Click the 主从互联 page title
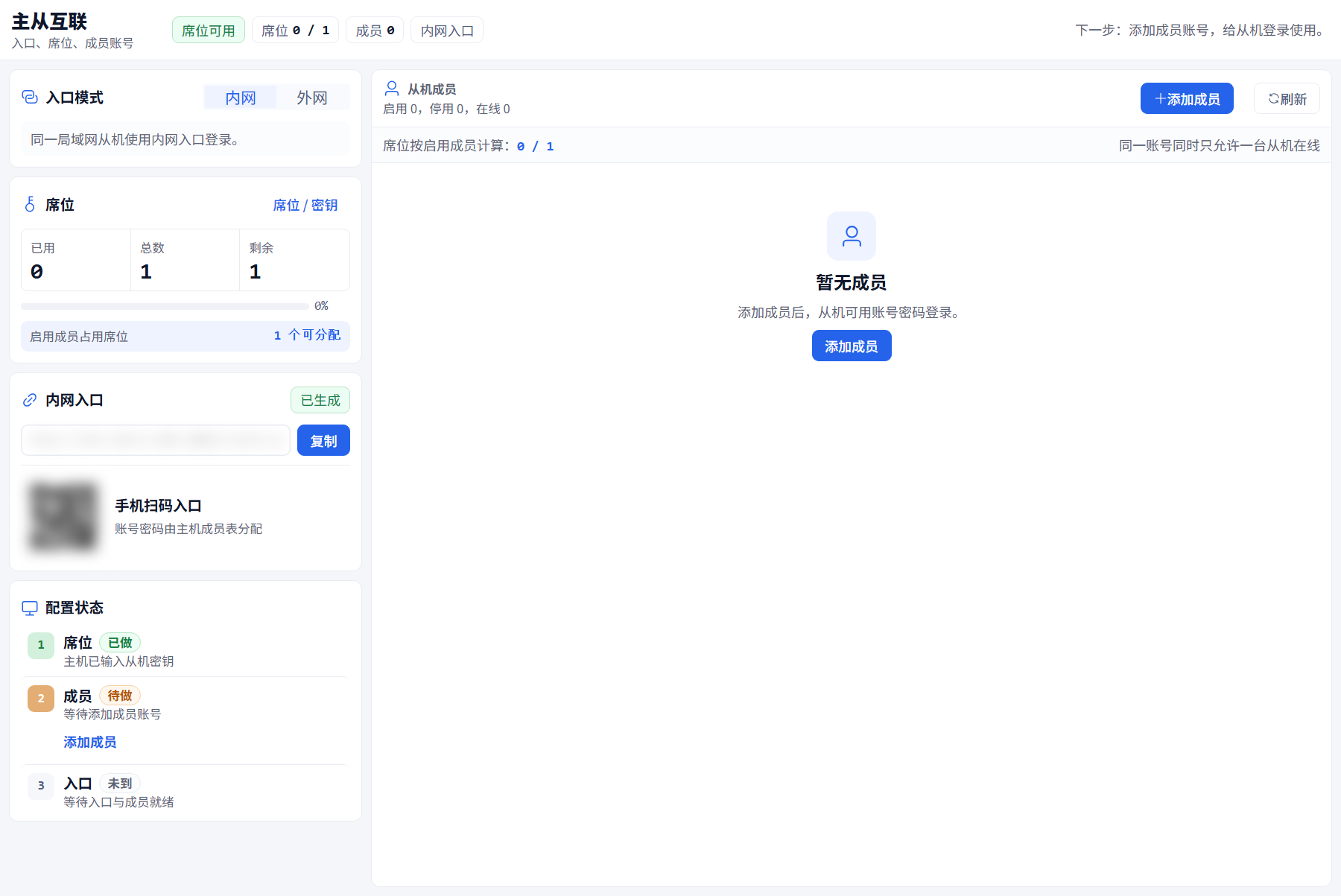This screenshot has width=1341, height=896. point(49,21)
